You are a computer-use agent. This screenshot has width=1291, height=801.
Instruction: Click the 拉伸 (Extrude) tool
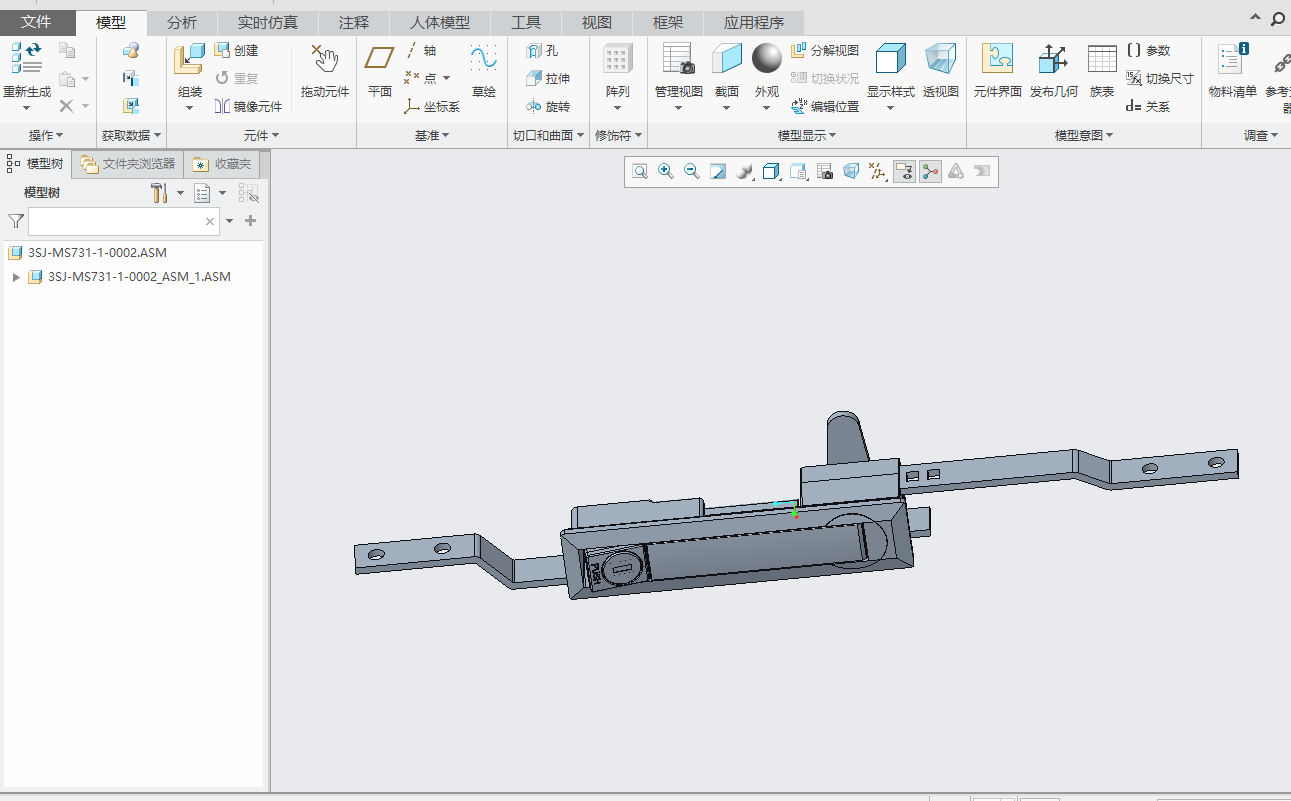[x=548, y=79]
